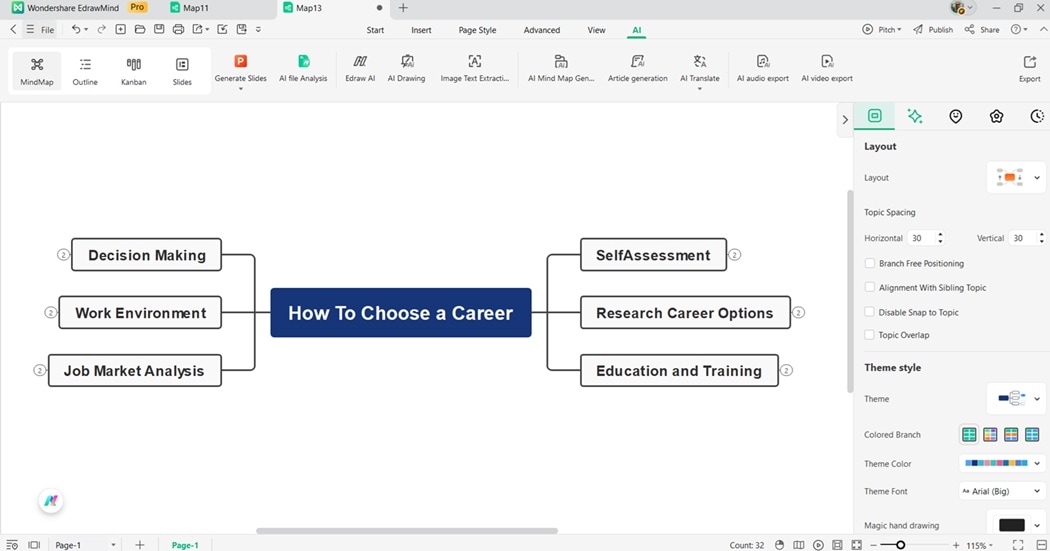Click Horizontal spacing input field

tap(921, 238)
